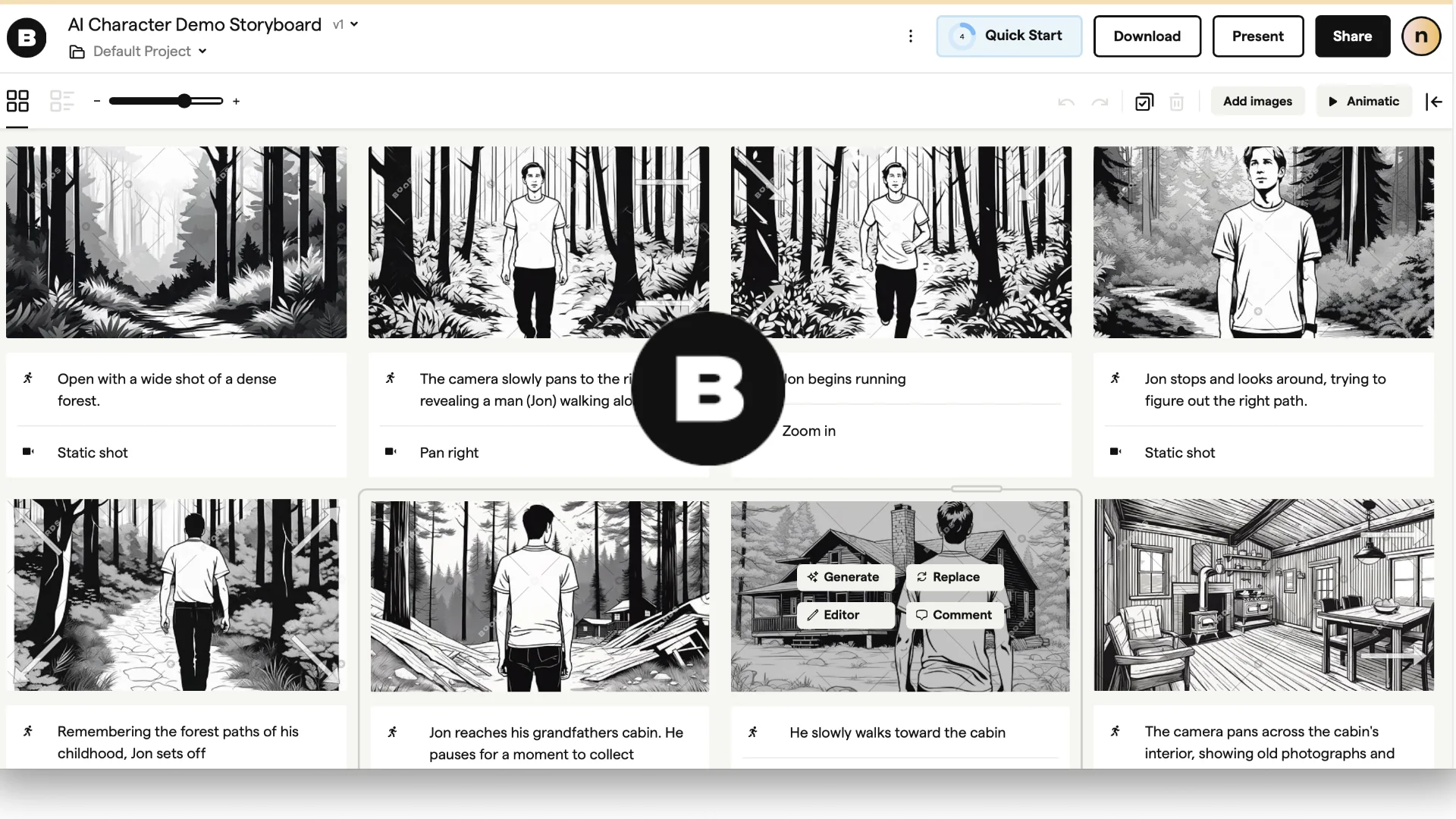Click the frame size slider handle
This screenshot has width=1456, height=819.
click(184, 101)
